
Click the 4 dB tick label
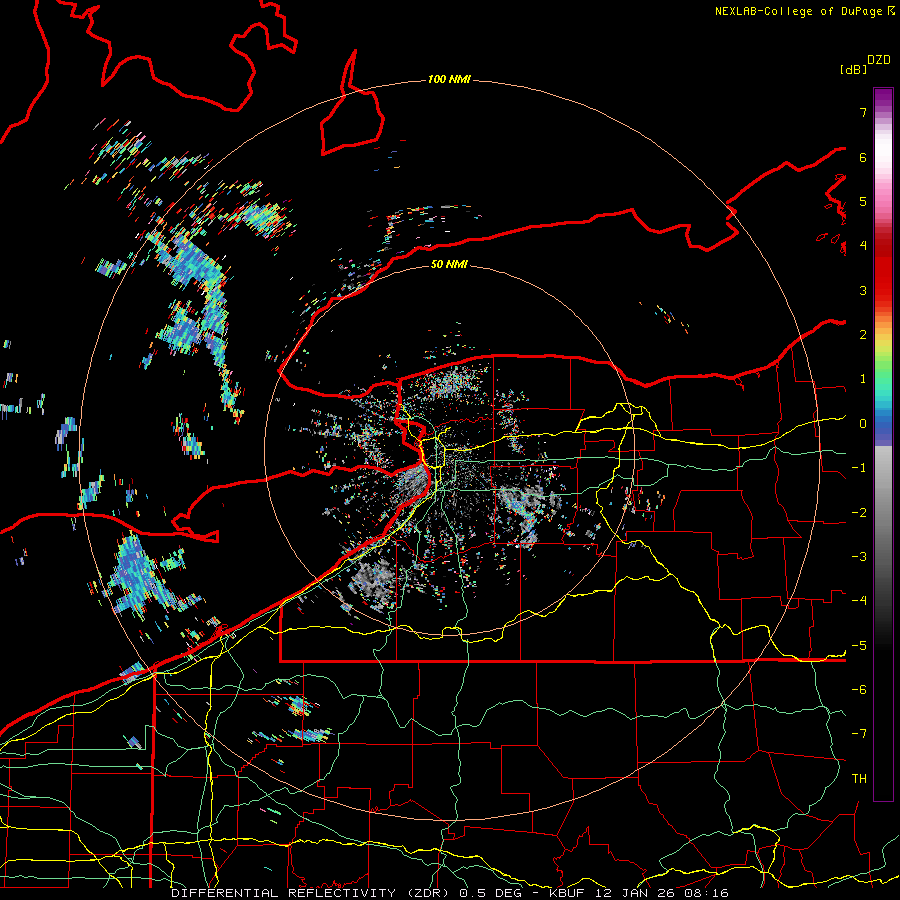tap(863, 246)
